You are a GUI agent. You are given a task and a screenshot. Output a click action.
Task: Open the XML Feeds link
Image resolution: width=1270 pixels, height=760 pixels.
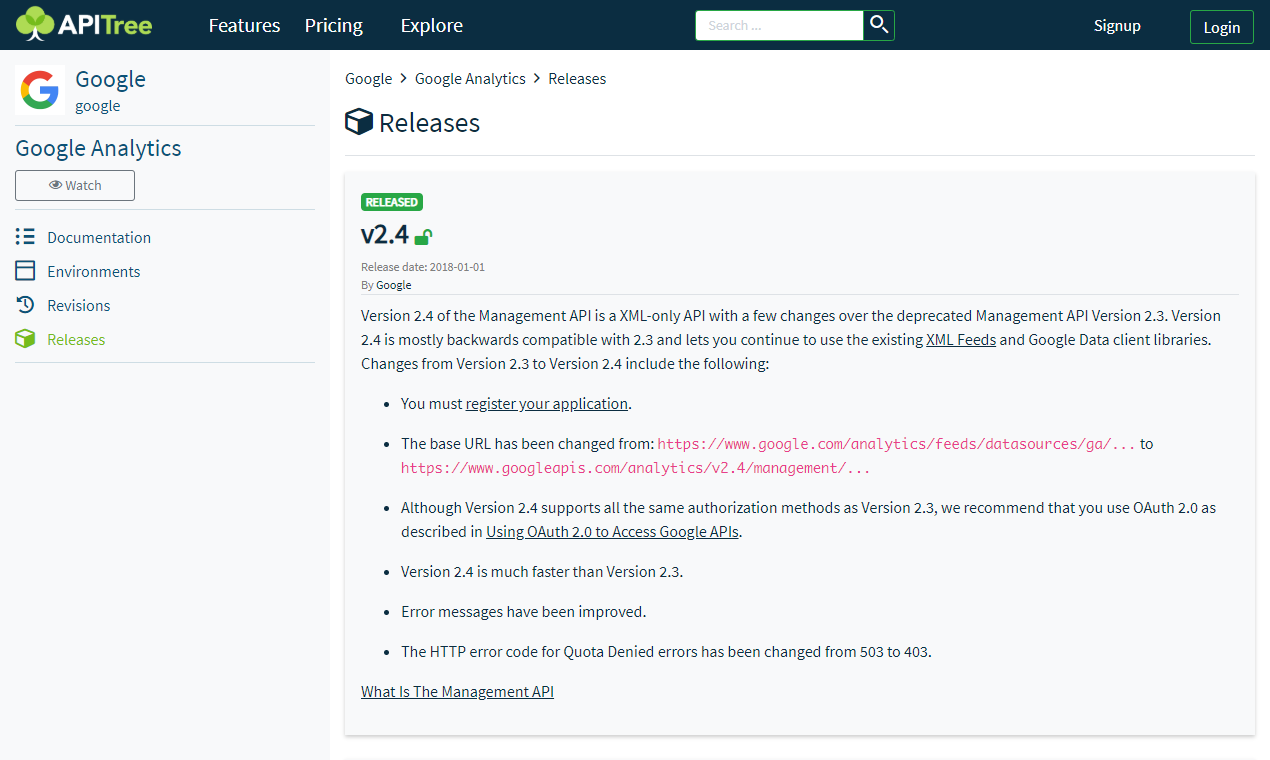[961, 339]
